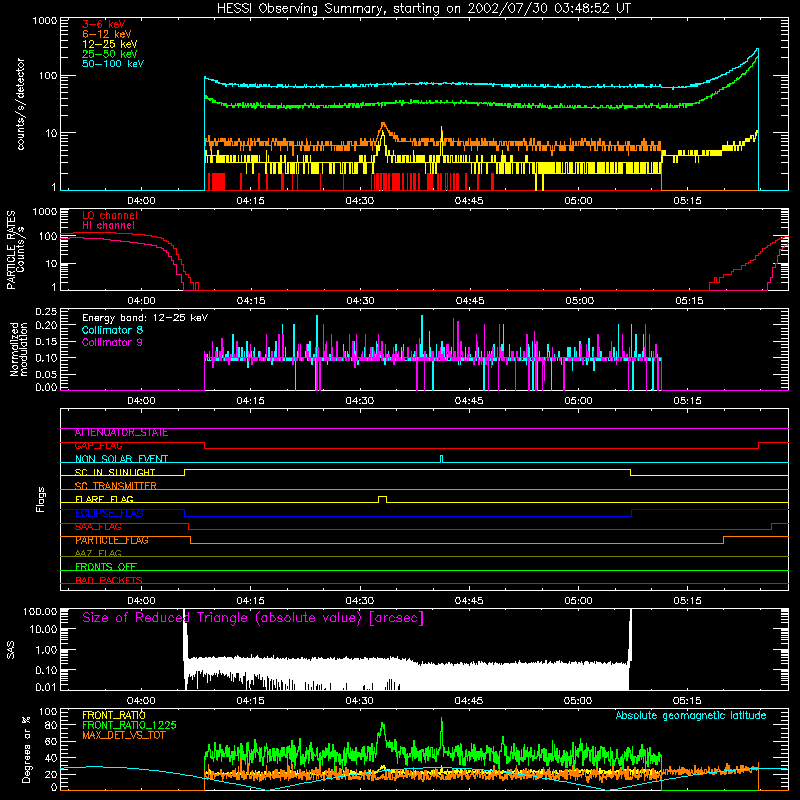Select the ATTENUATOR_STATE flag label

[121, 433]
